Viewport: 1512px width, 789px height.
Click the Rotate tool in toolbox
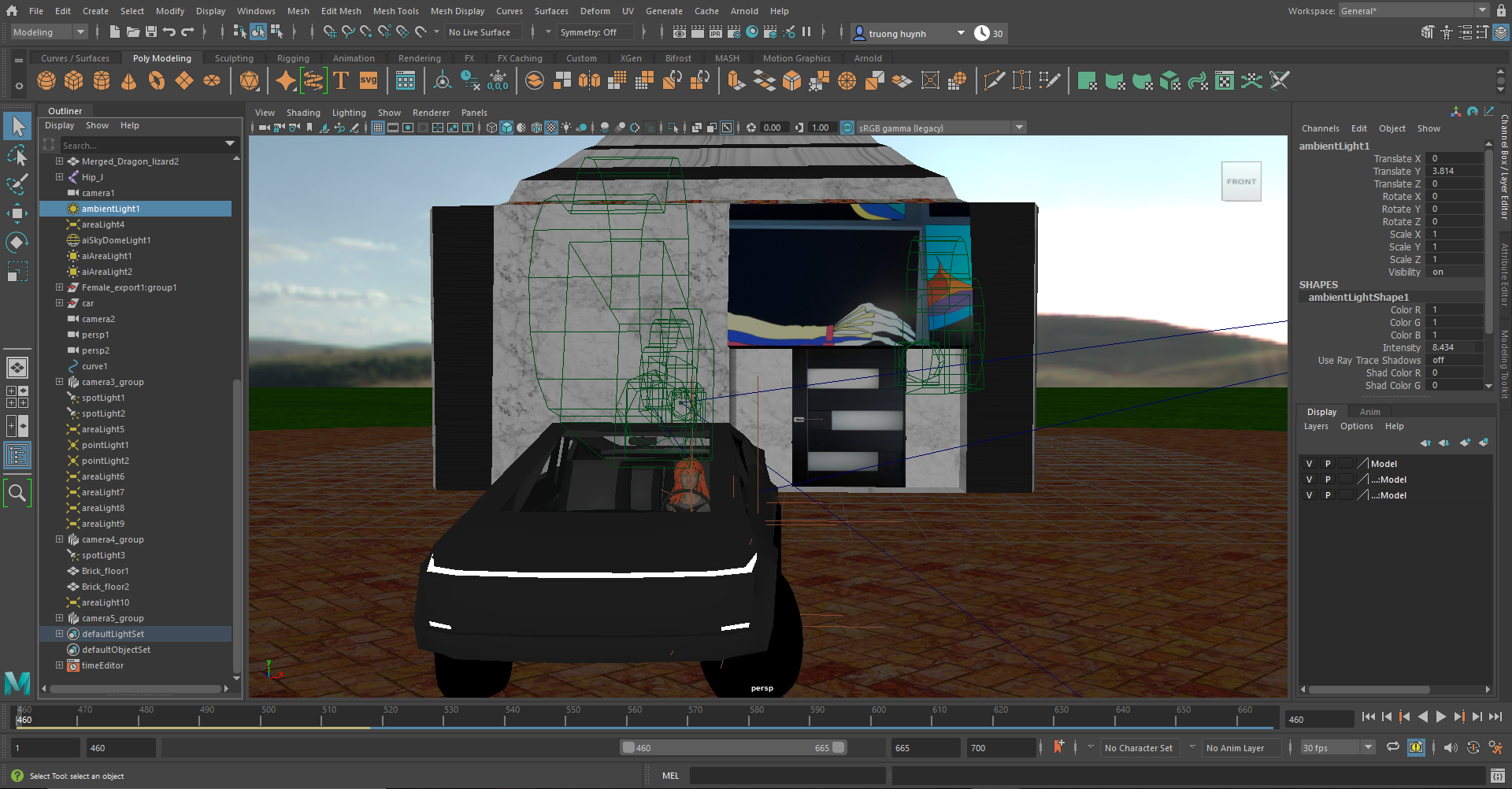17,243
